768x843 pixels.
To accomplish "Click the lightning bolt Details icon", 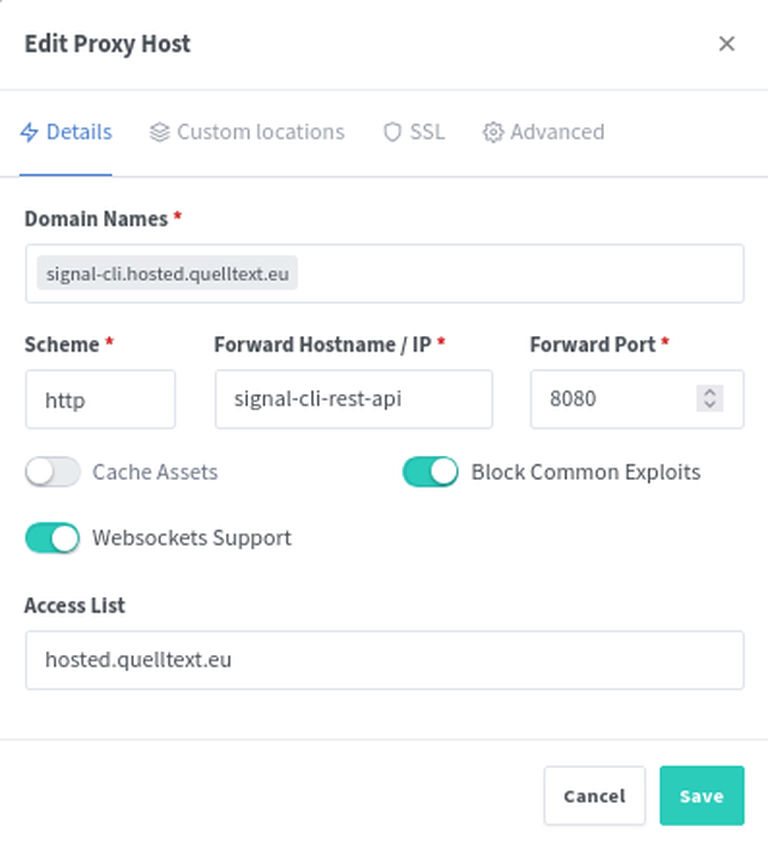I will point(29,132).
